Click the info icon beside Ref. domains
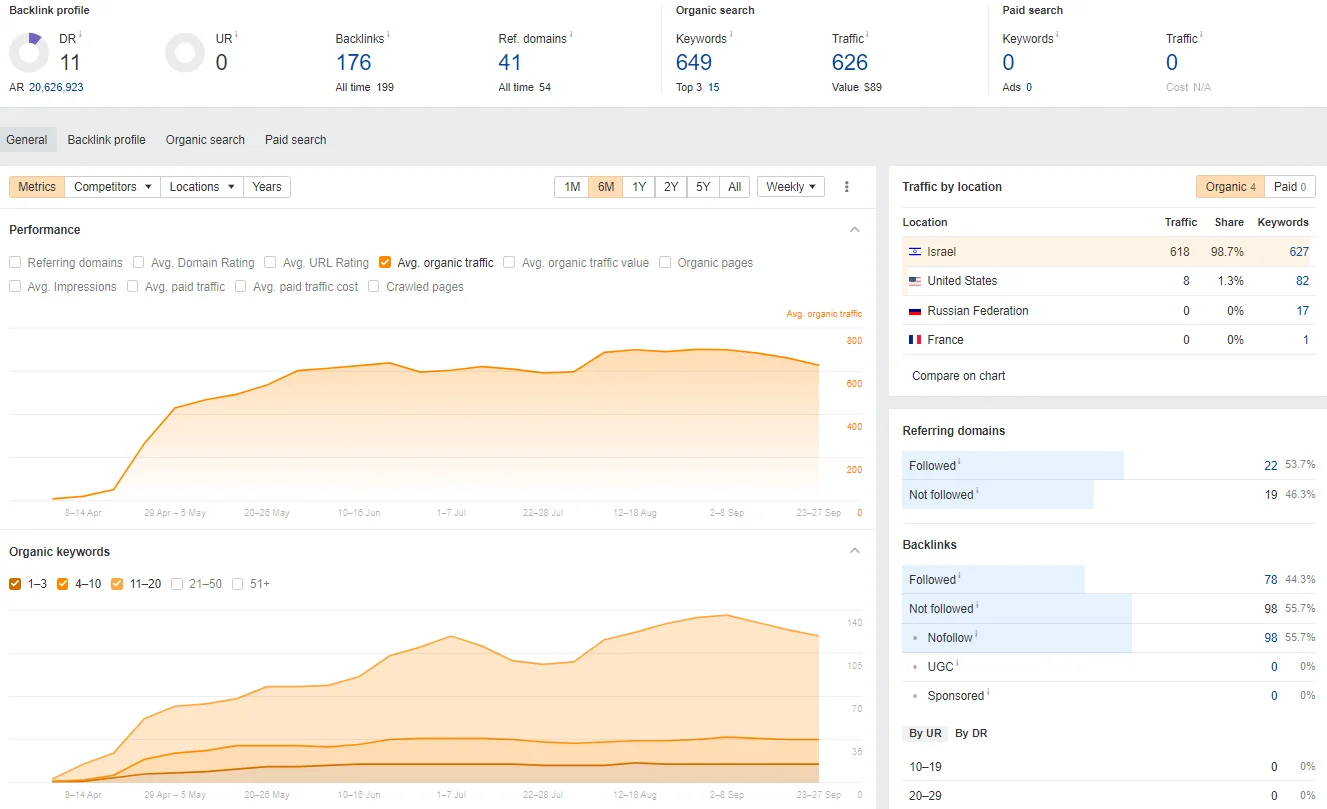The width and height of the screenshot is (1327, 809). point(571,36)
